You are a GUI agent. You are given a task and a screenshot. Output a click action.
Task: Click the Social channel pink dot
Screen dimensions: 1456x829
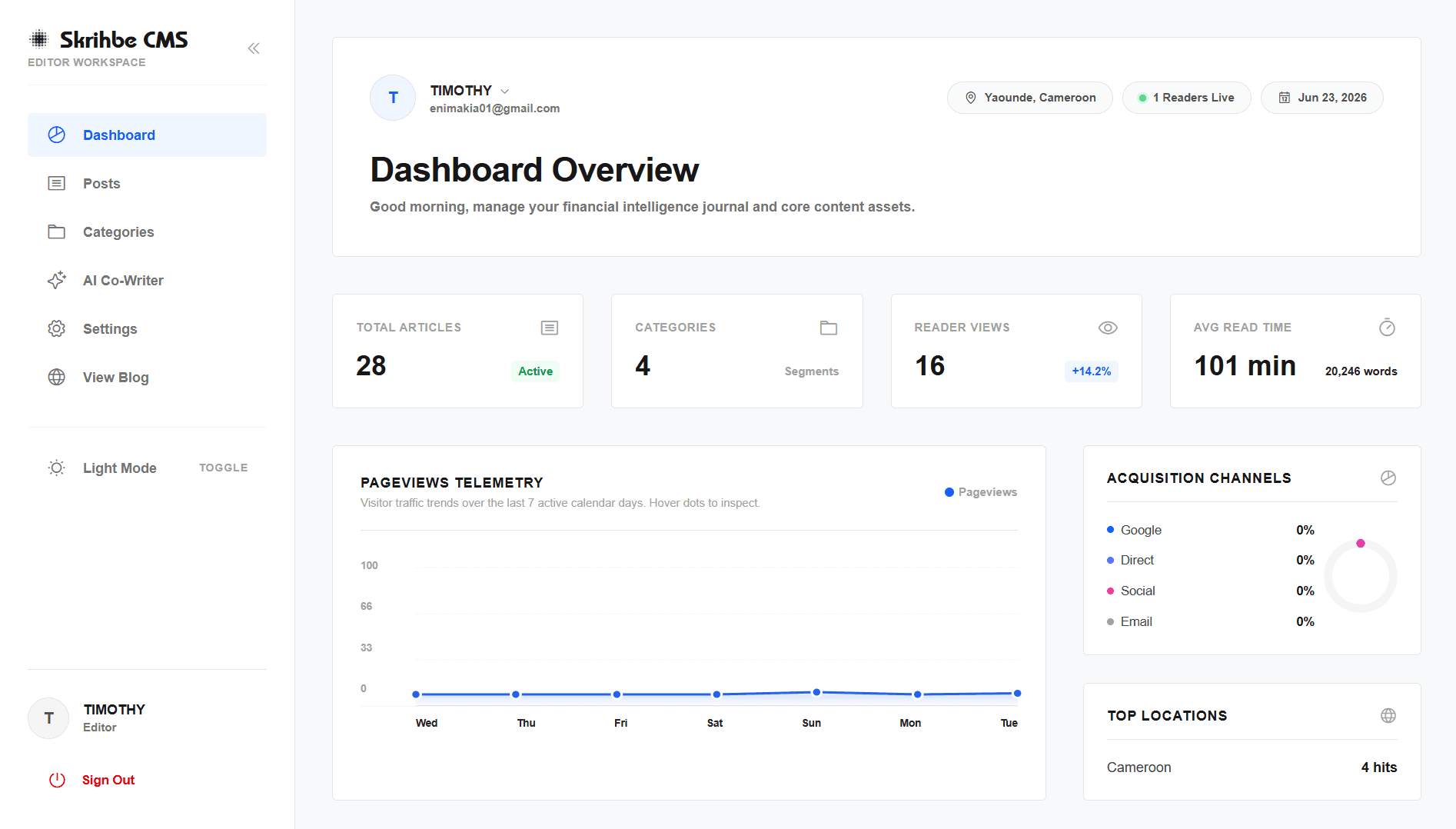pyautogui.click(x=1110, y=591)
